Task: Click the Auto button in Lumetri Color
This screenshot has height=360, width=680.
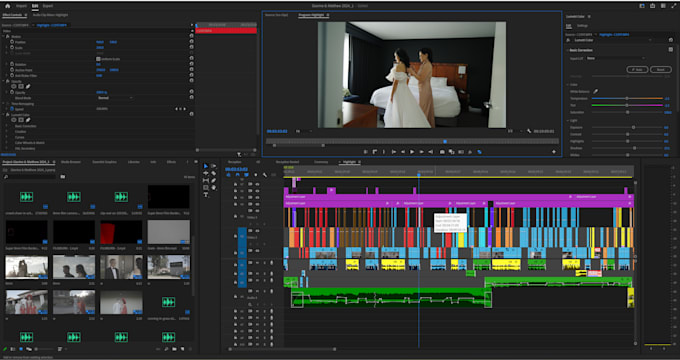Action: pos(637,69)
